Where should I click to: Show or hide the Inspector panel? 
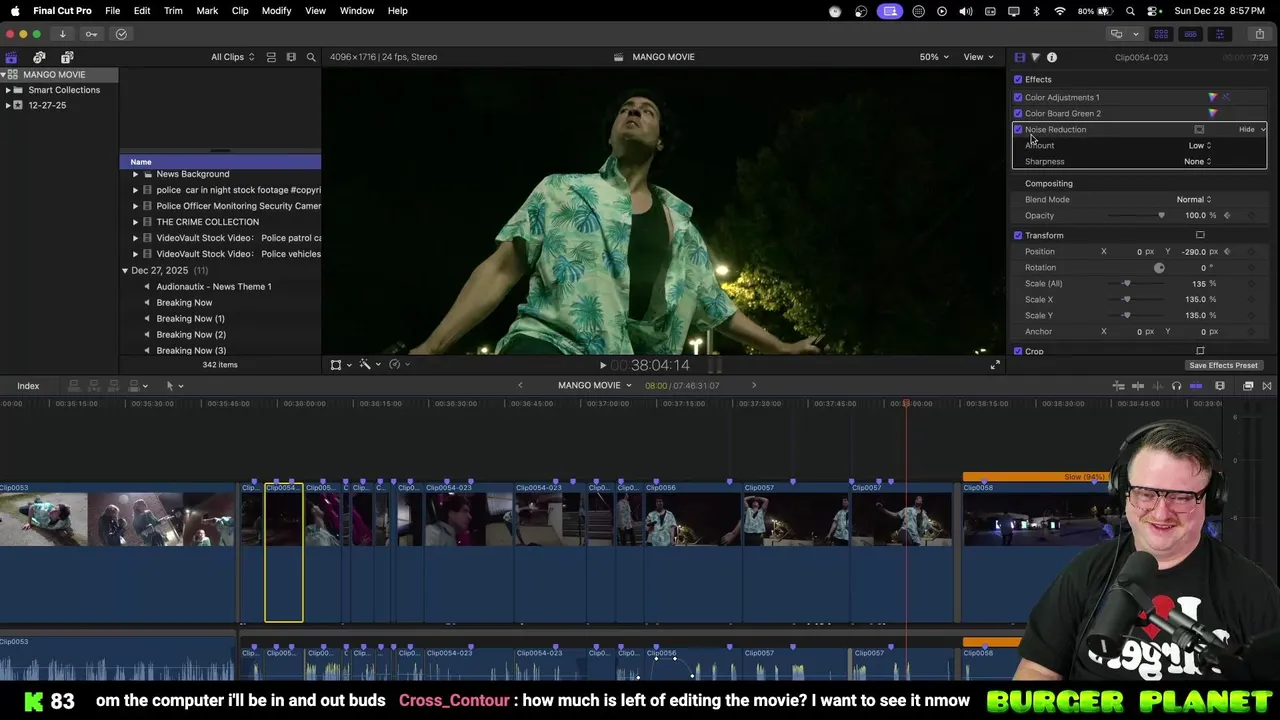click(x=1219, y=34)
